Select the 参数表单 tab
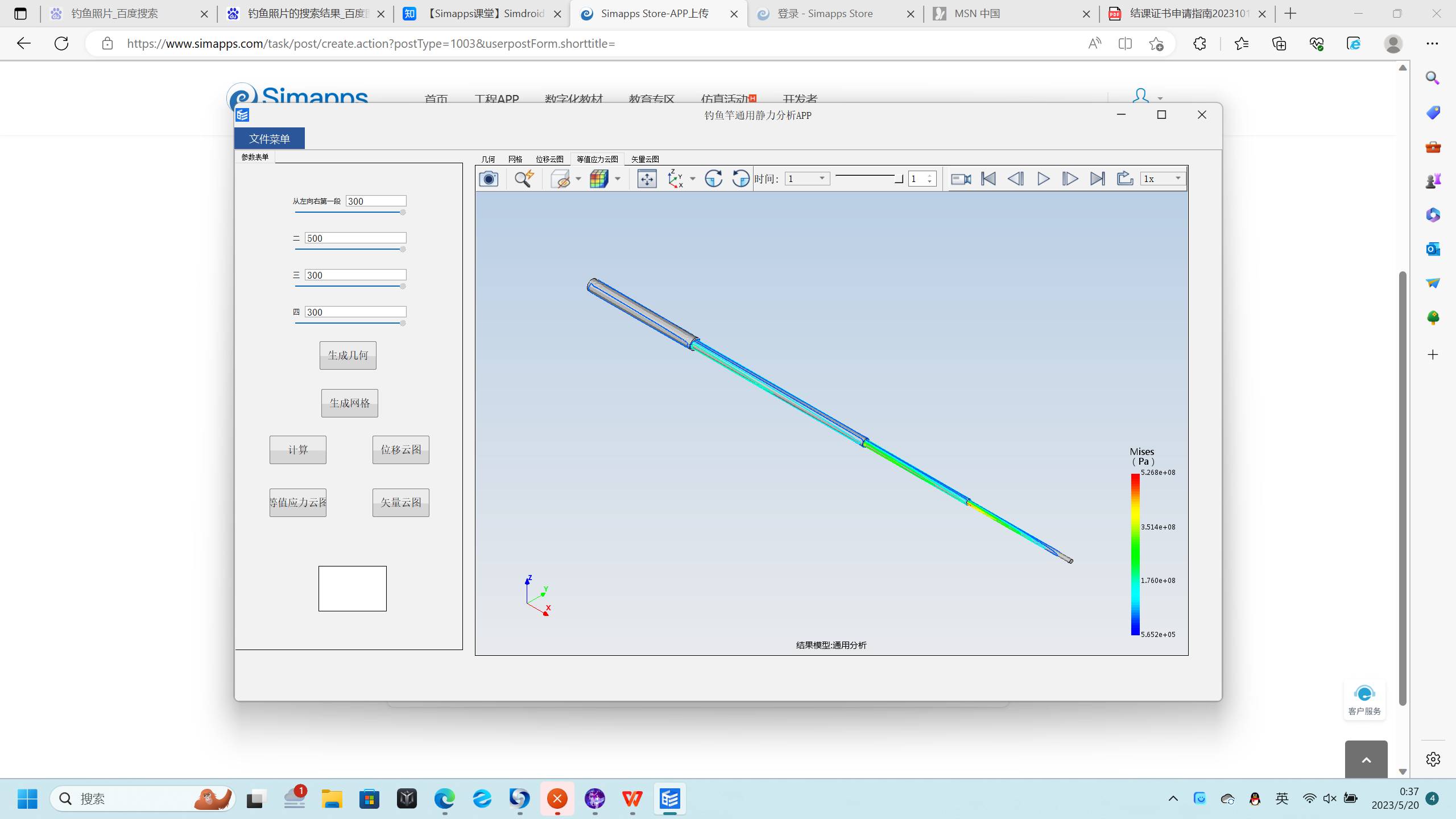 (255, 157)
